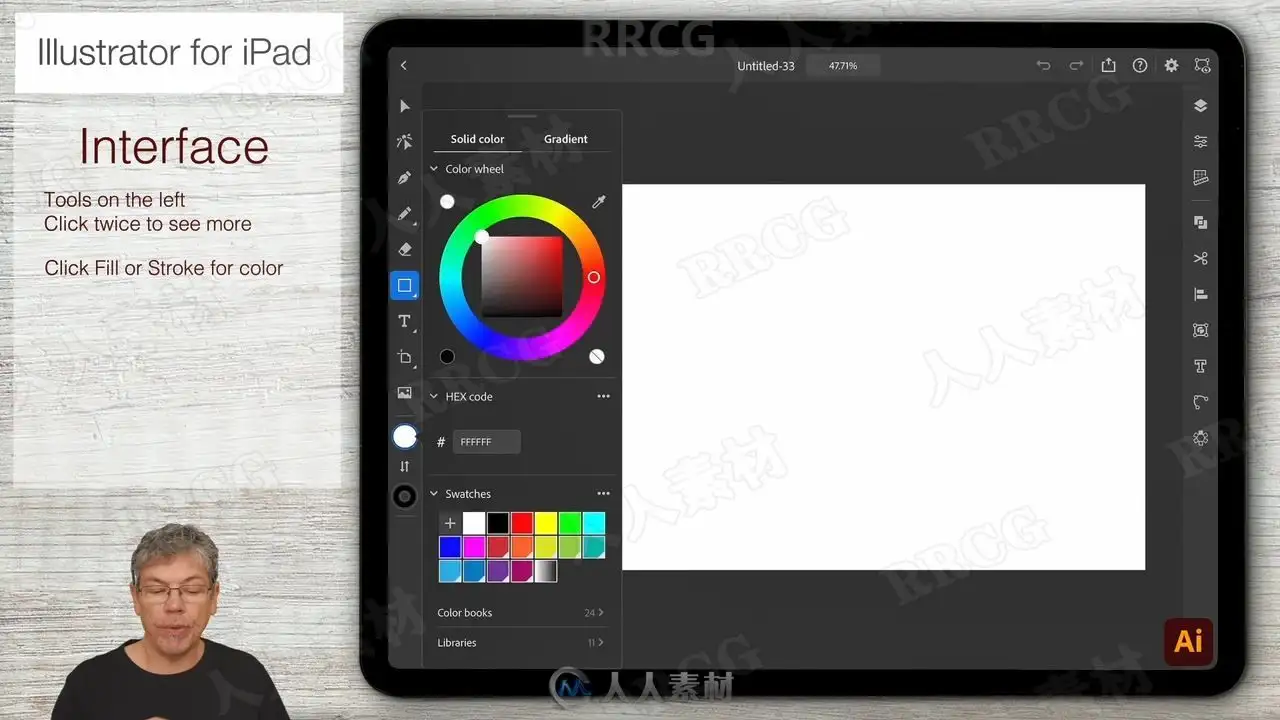Collapse the Swatches section

[434, 493]
